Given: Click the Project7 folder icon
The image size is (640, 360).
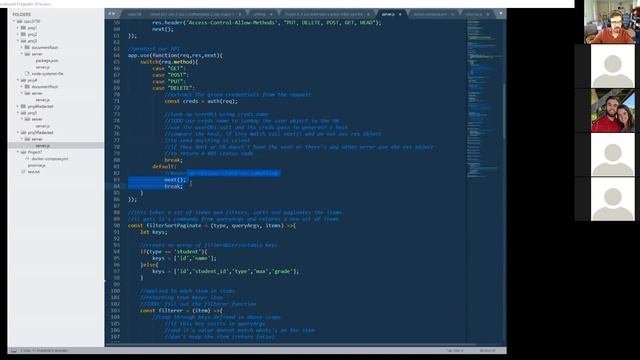Looking at the screenshot, I should (x=23, y=152).
